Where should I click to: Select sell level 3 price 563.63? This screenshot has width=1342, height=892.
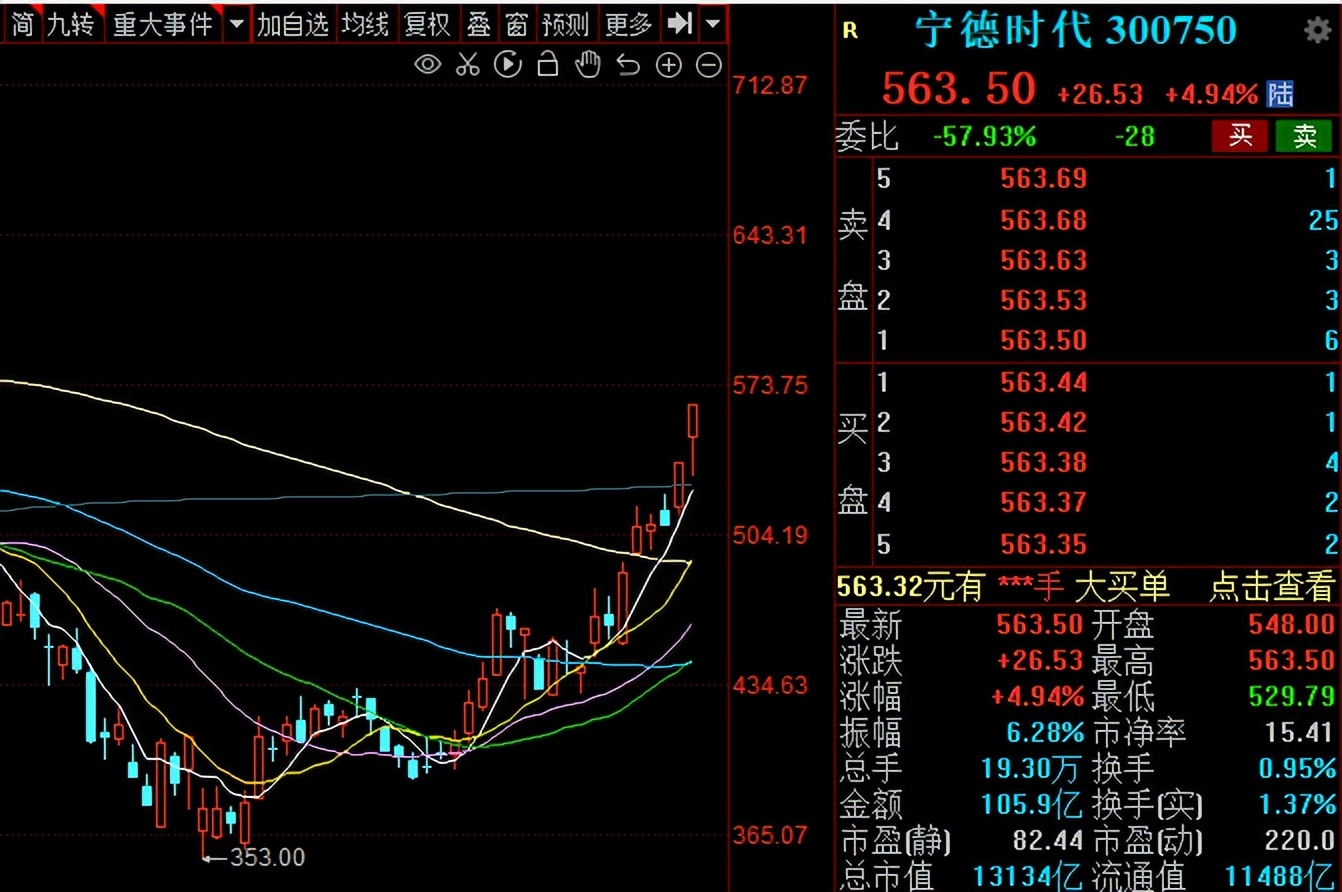pos(1043,260)
